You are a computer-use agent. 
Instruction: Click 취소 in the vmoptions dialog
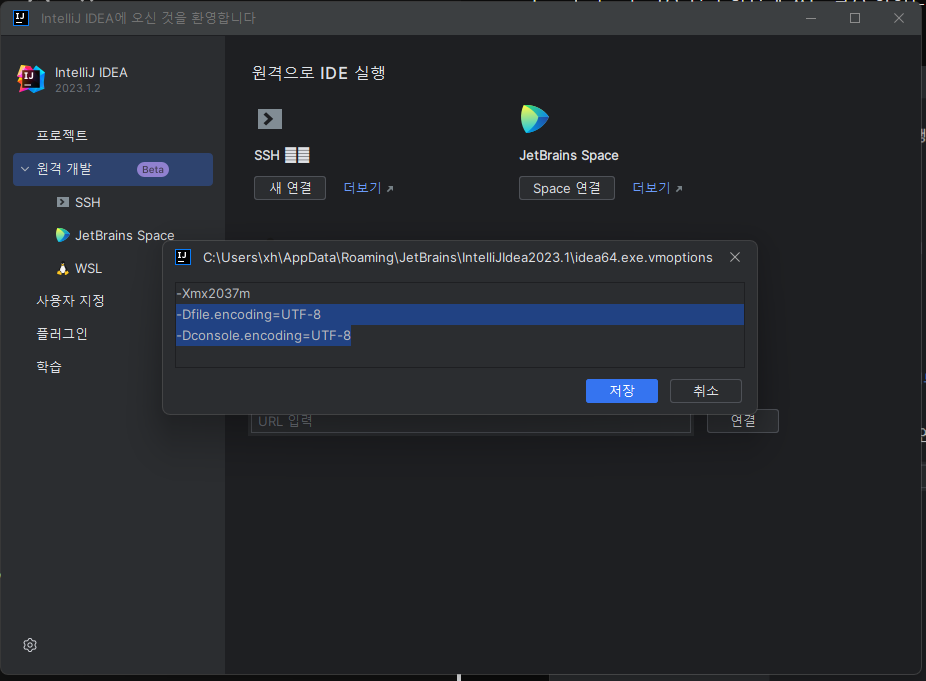tap(706, 391)
